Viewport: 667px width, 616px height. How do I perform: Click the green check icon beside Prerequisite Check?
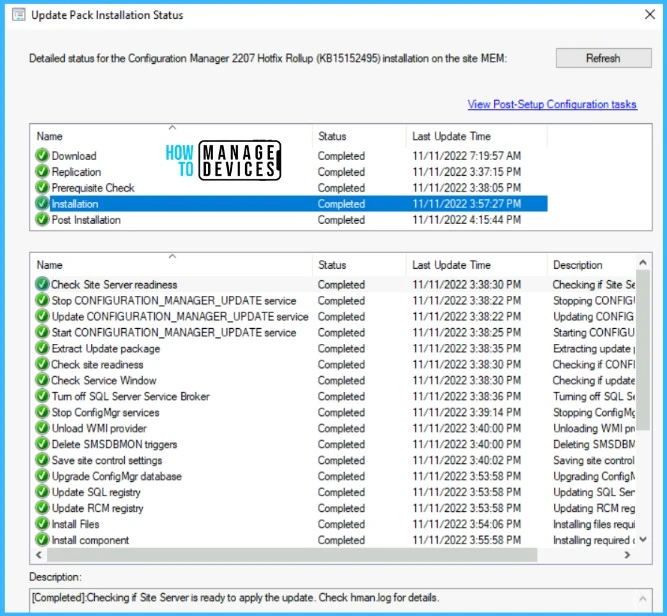42,187
